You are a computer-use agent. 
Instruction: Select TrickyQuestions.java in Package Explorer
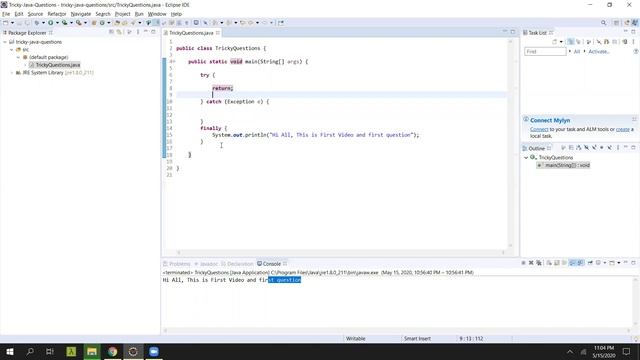click(54, 65)
